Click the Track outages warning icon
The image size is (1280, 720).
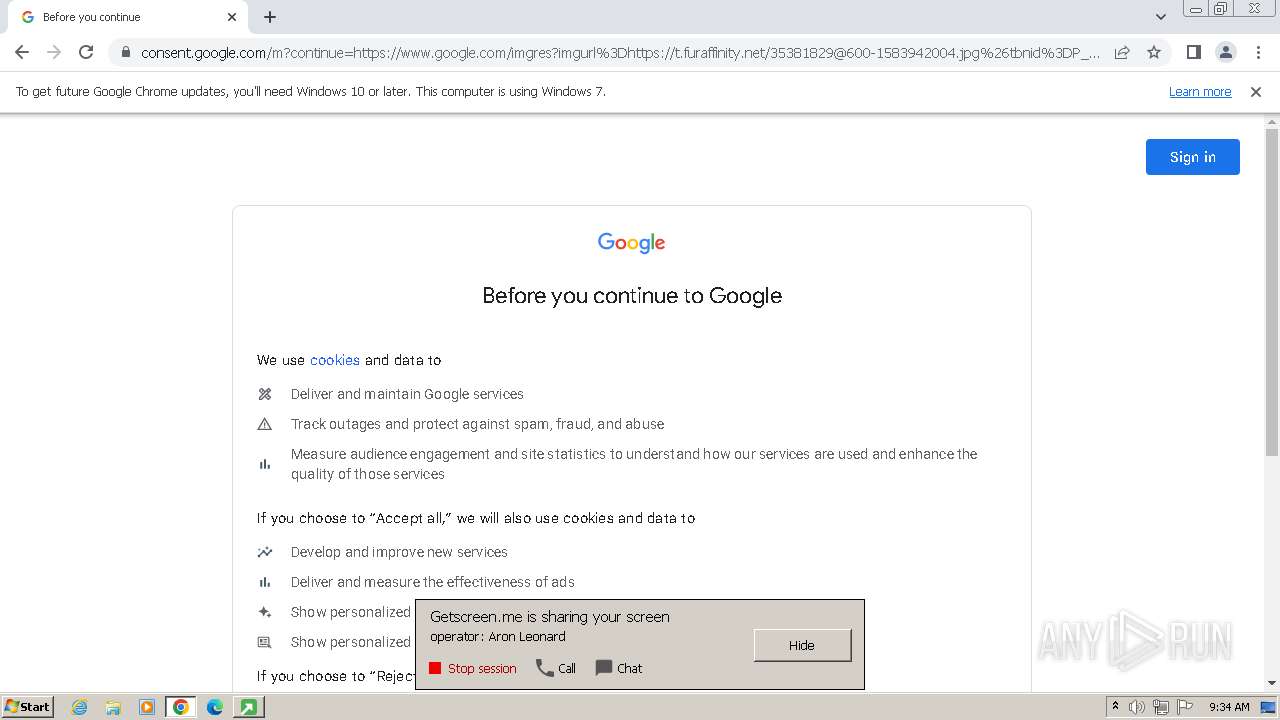[x=265, y=424]
